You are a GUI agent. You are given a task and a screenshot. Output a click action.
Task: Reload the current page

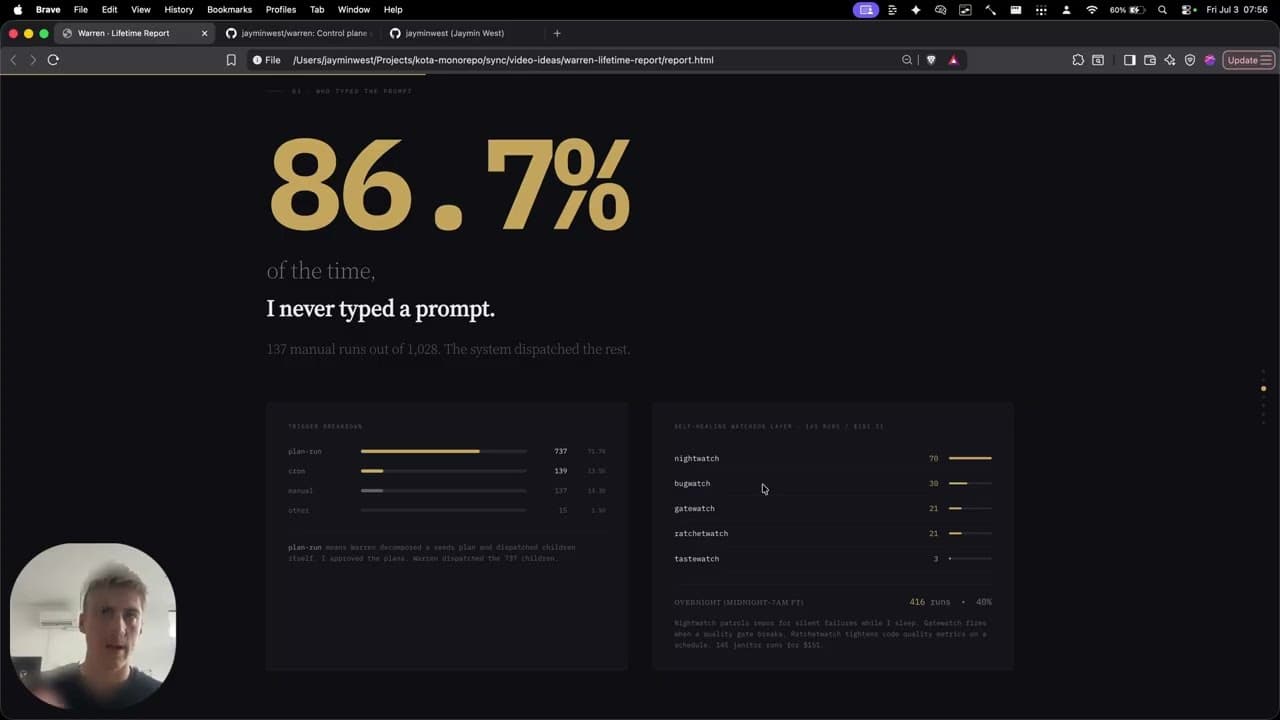coord(53,60)
